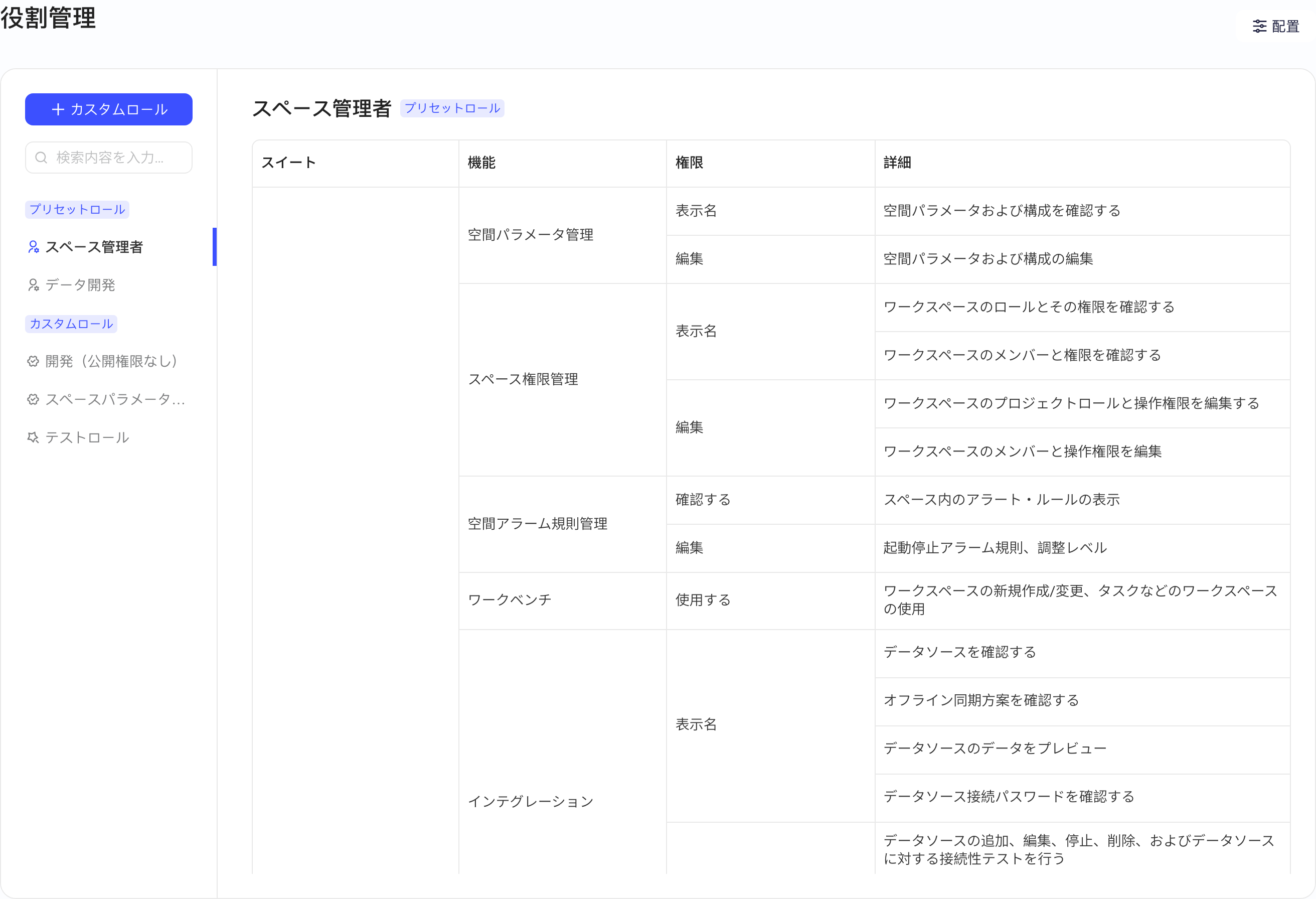Click the sidebar カスタムロール group label
1316x899 pixels.
71,324
